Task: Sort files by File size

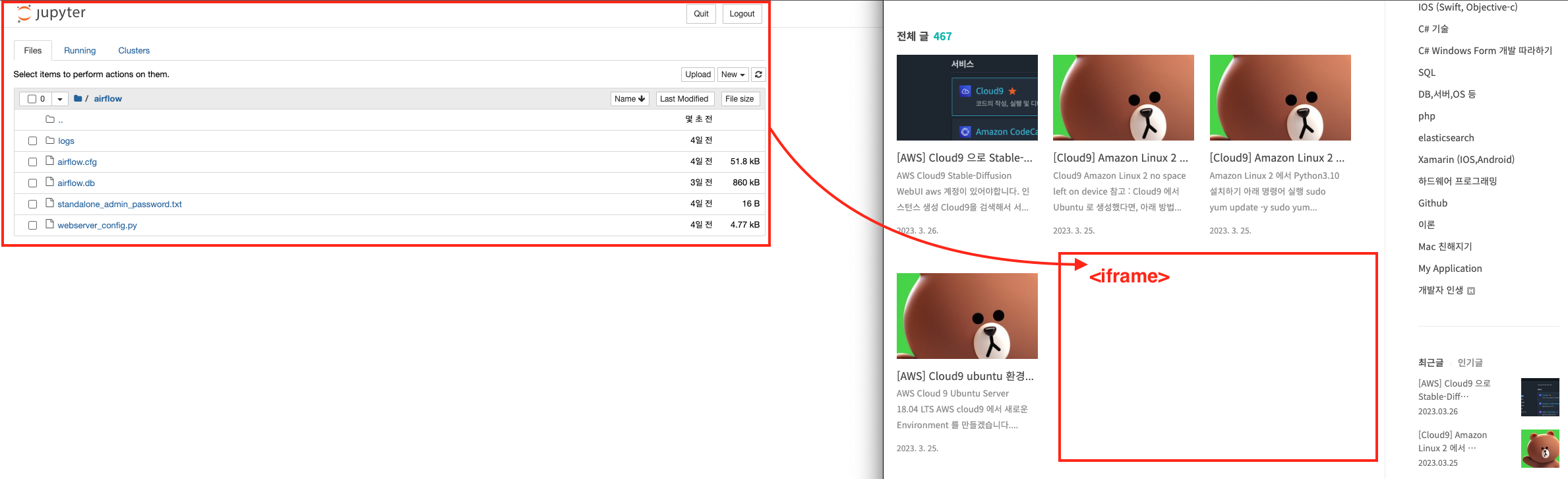Action: click(740, 99)
